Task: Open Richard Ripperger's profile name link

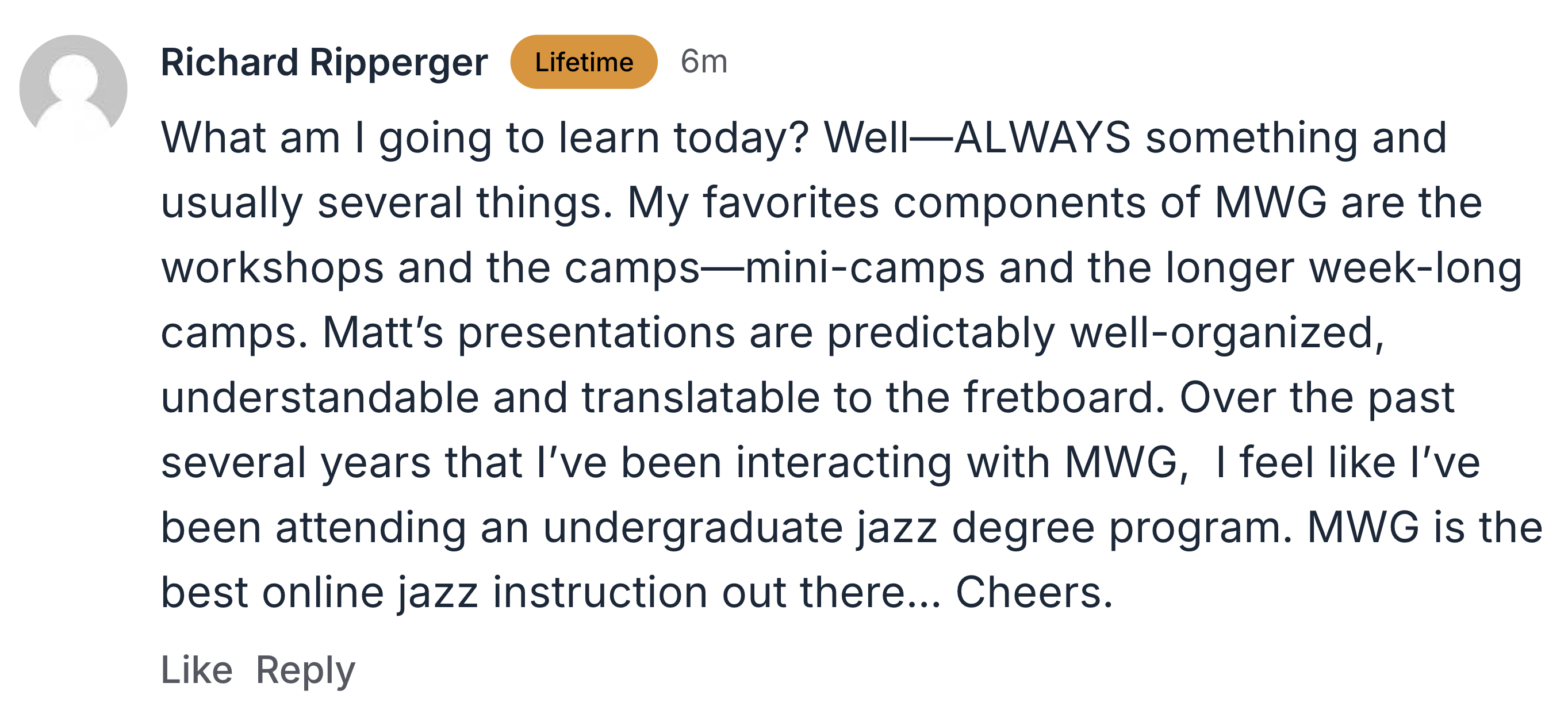Action: click(324, 62)
